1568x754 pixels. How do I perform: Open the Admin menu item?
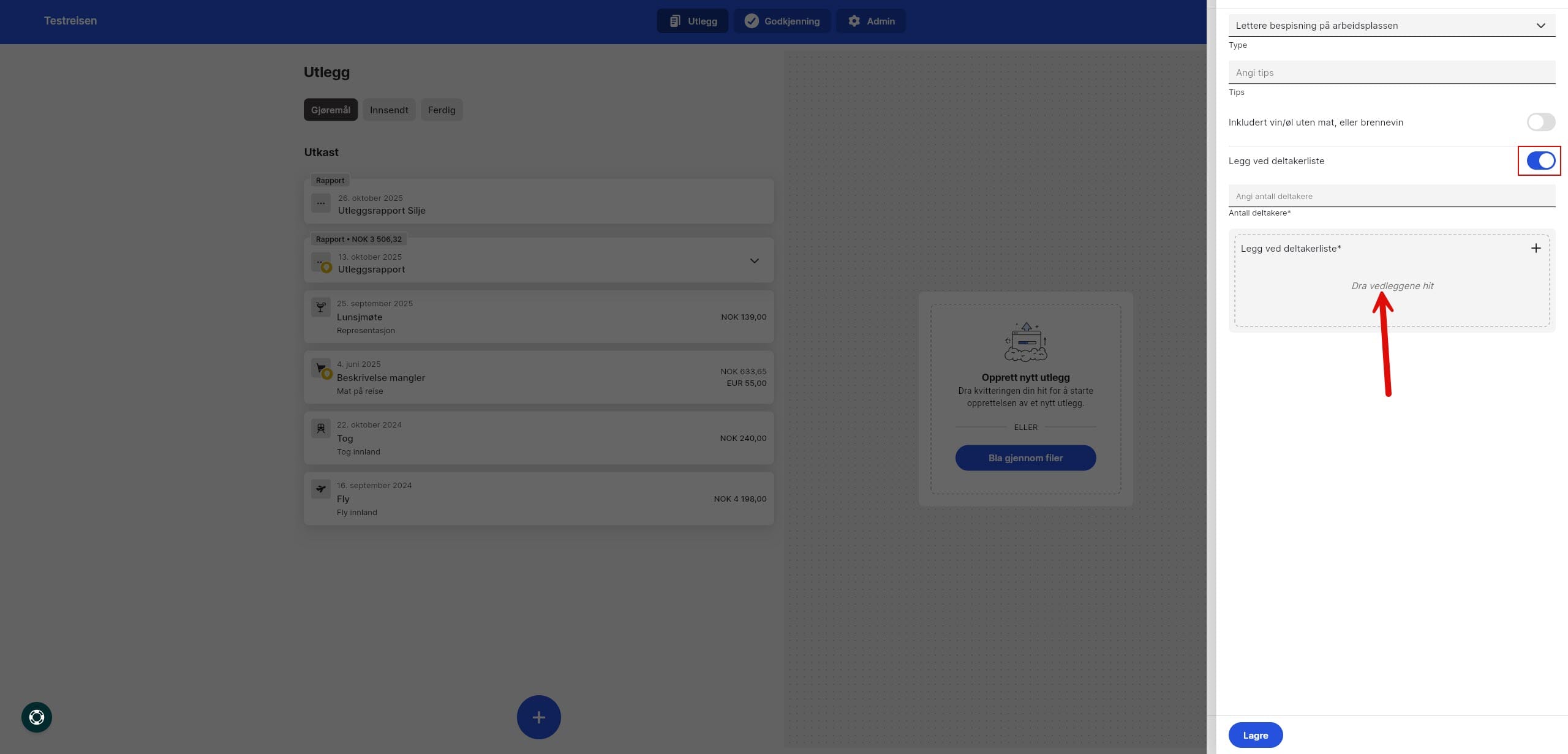(870, 21)
